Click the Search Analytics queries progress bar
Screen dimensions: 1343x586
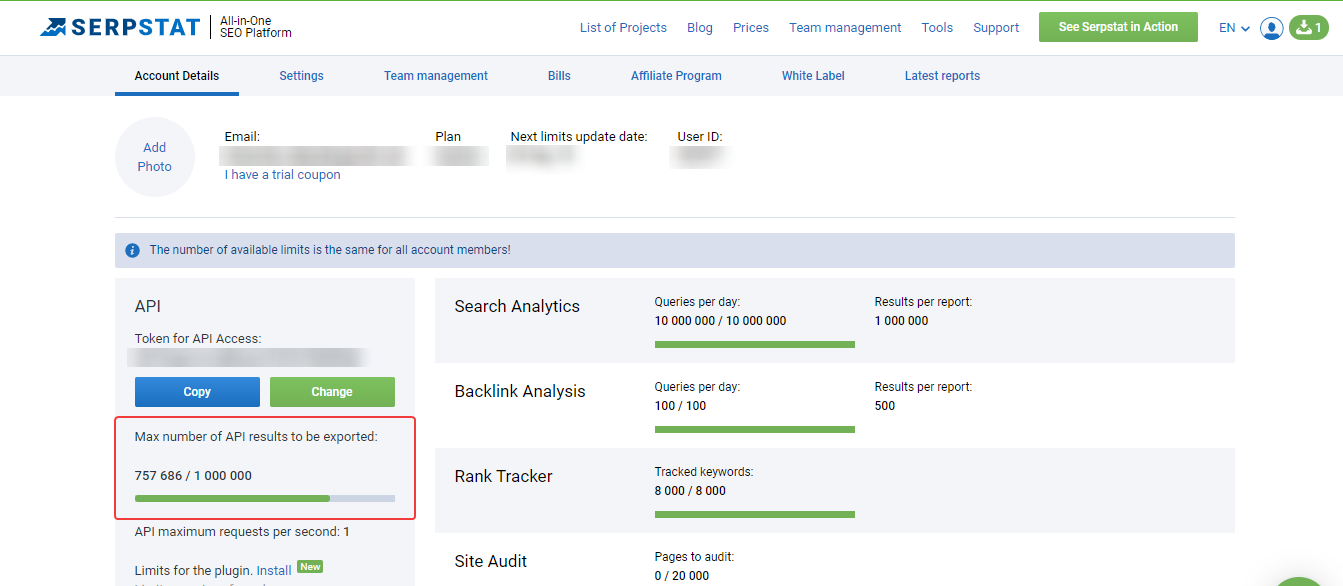tap(755, 344)
